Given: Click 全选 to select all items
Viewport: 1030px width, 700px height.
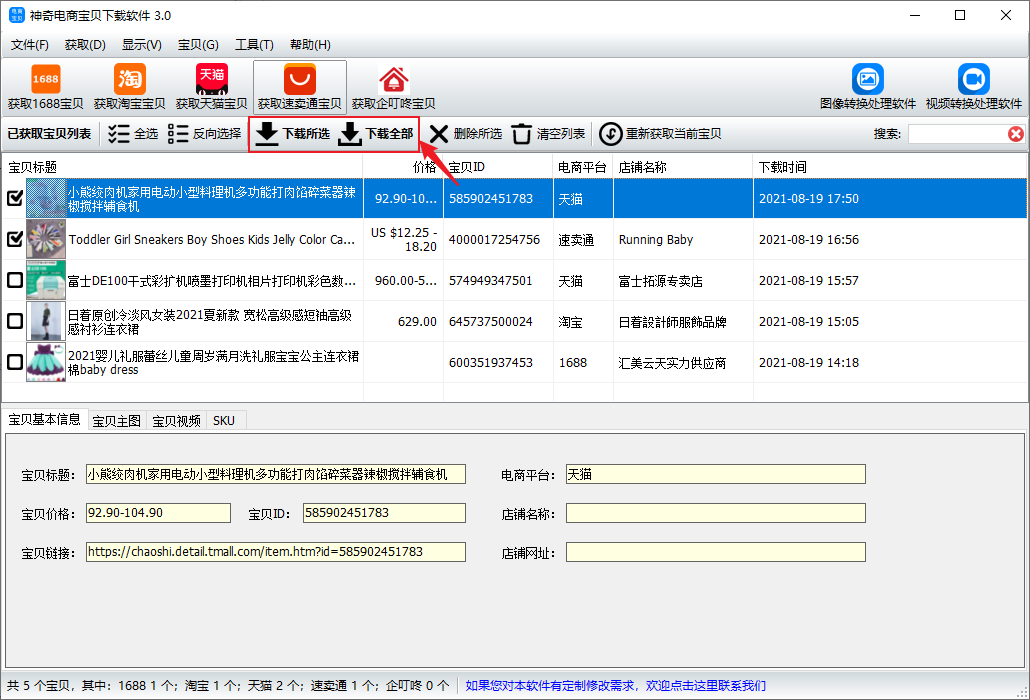Looking at the screenshot, I should pos(133,134).
